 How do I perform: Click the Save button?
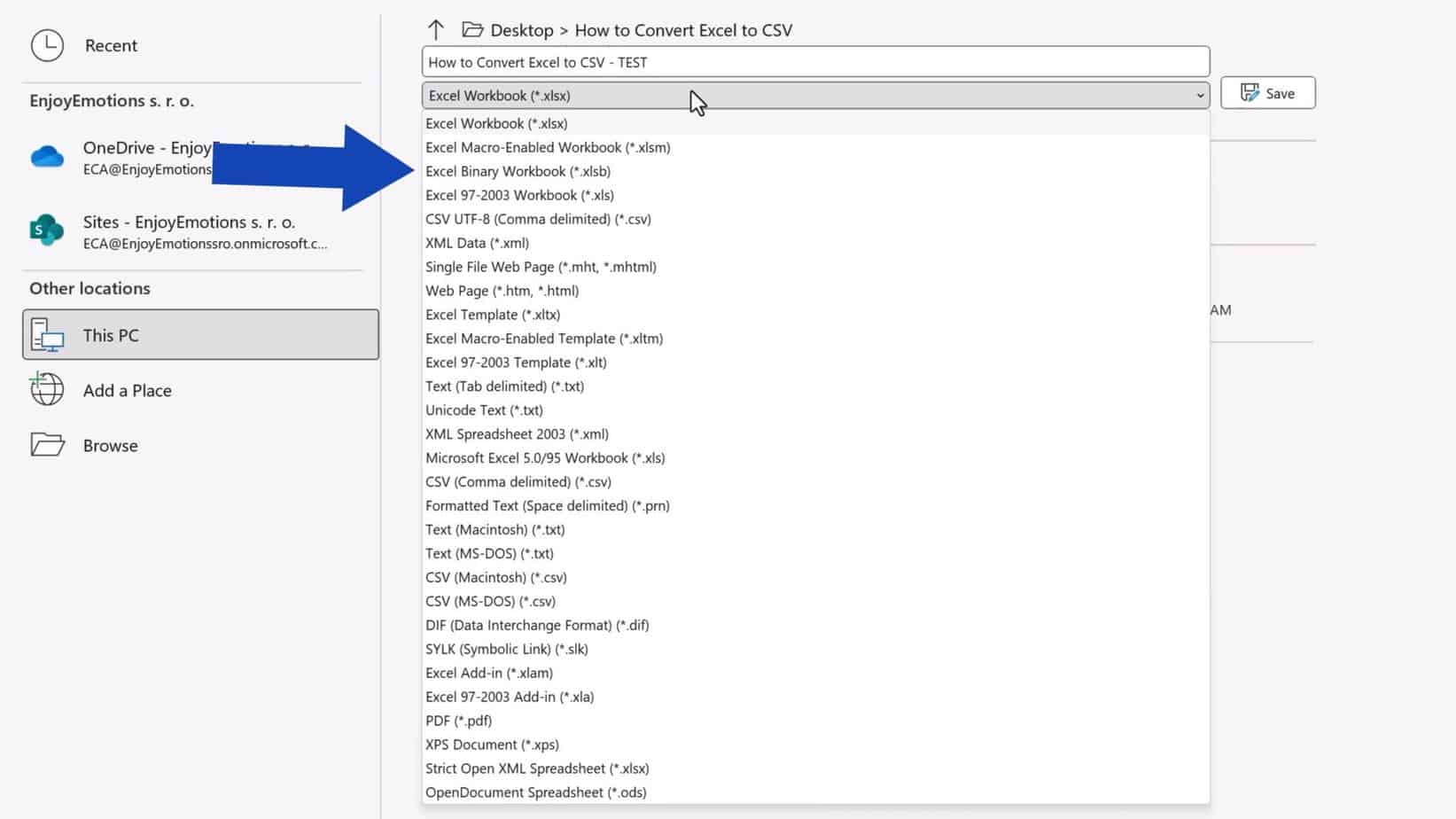point(1267,92)
